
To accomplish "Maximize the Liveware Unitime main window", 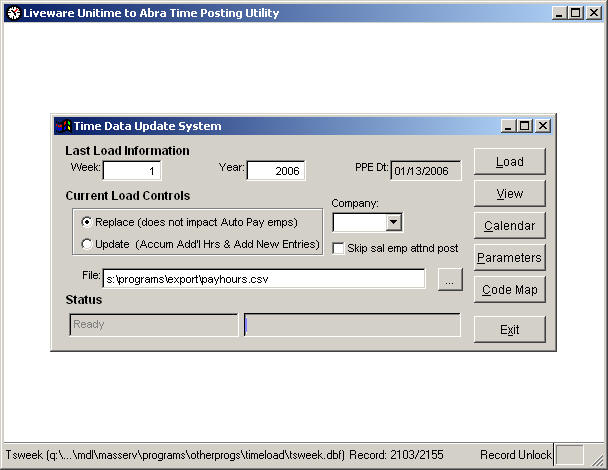I will [575, 13].
